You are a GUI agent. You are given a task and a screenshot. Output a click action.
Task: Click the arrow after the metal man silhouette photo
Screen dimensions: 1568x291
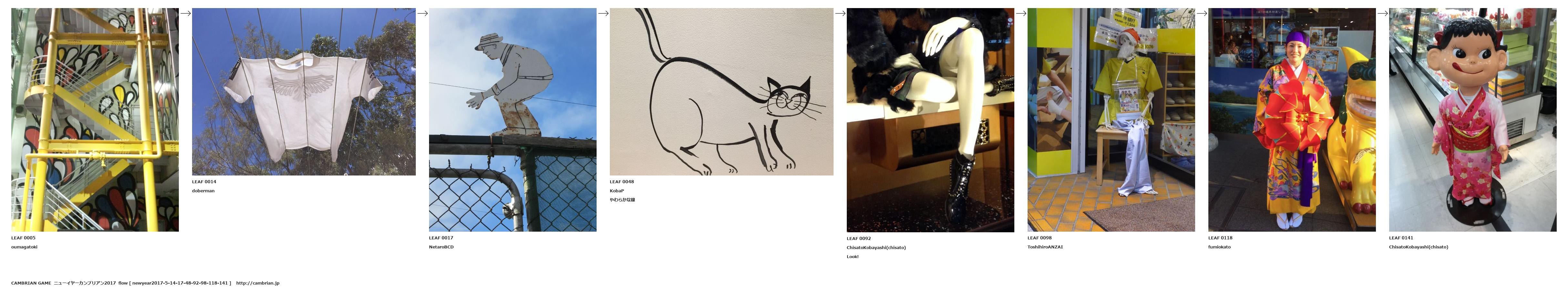click(x=603, y=14)
